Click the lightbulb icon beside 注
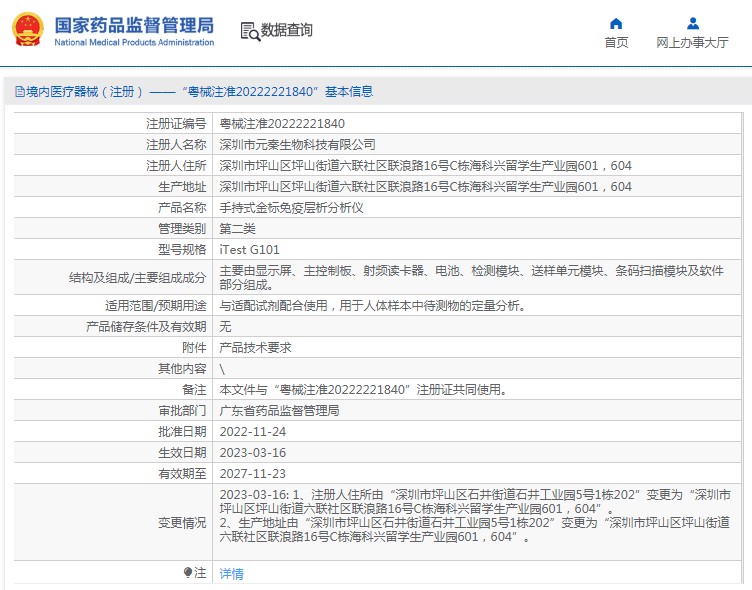The width and height of the screenshot is (752, 590). (x=188, y=572)
